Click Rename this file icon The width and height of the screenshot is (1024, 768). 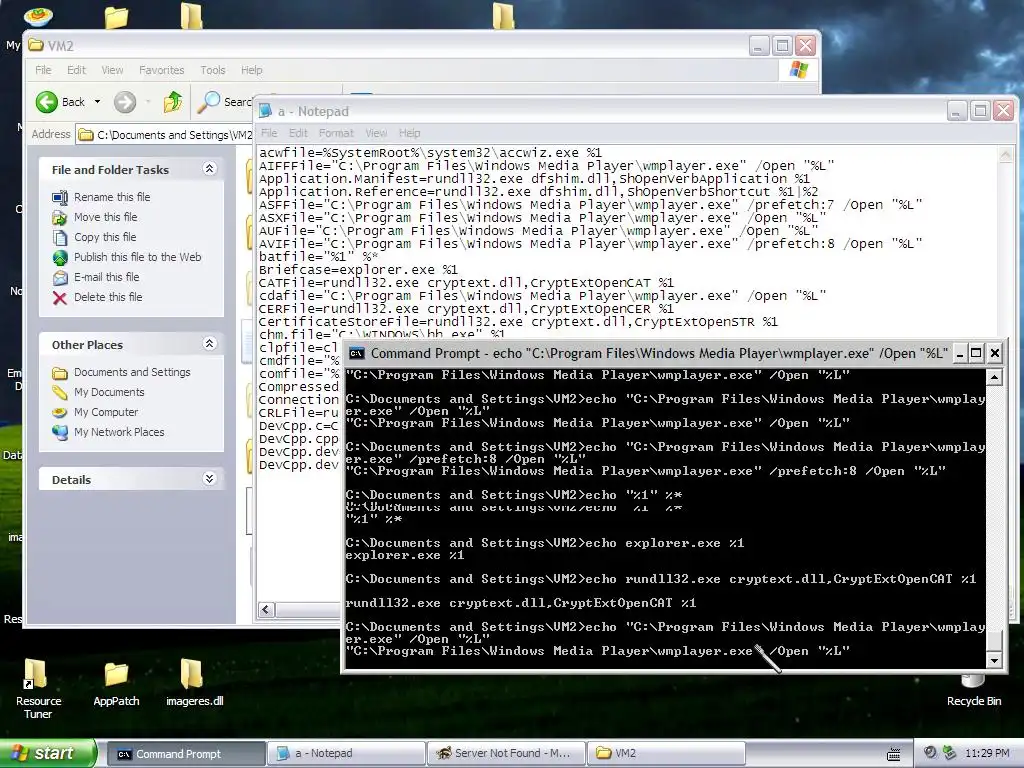(60, 197)
